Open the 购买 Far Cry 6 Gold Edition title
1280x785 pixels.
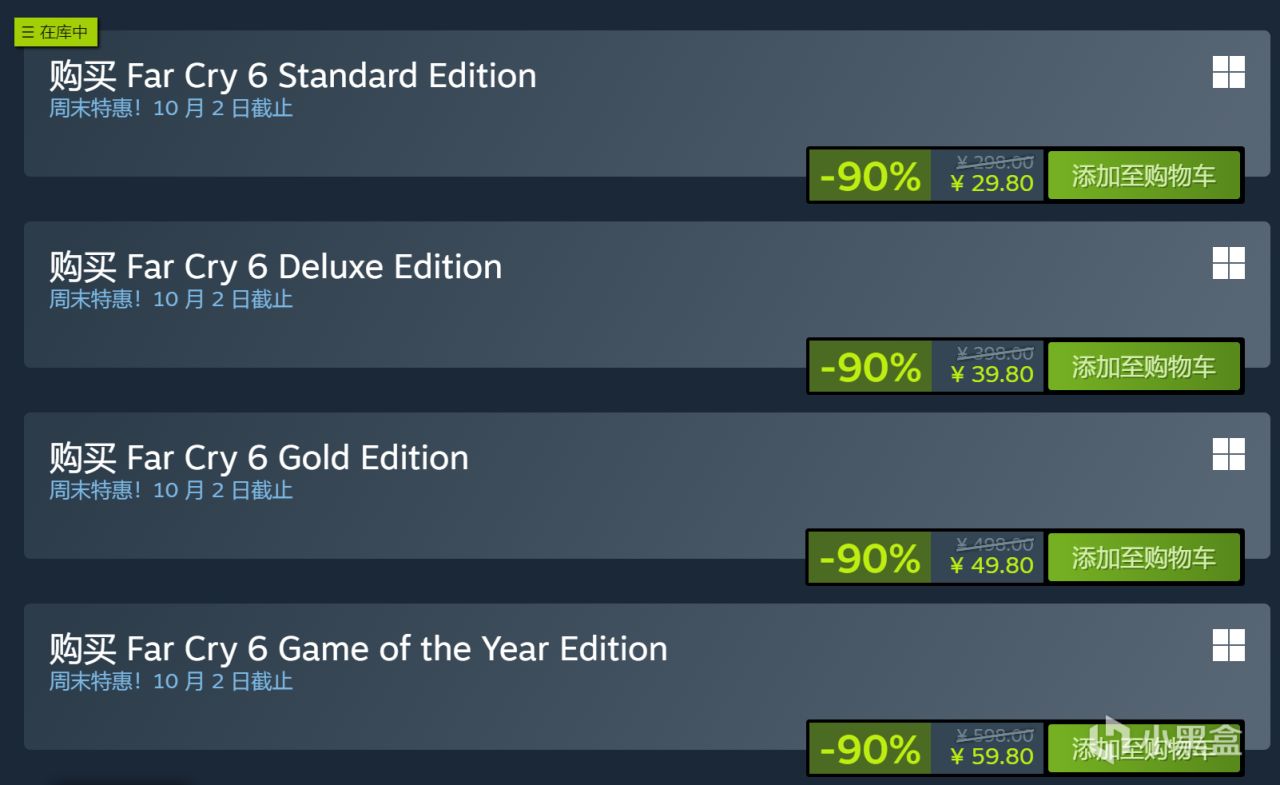coord(259,458)
